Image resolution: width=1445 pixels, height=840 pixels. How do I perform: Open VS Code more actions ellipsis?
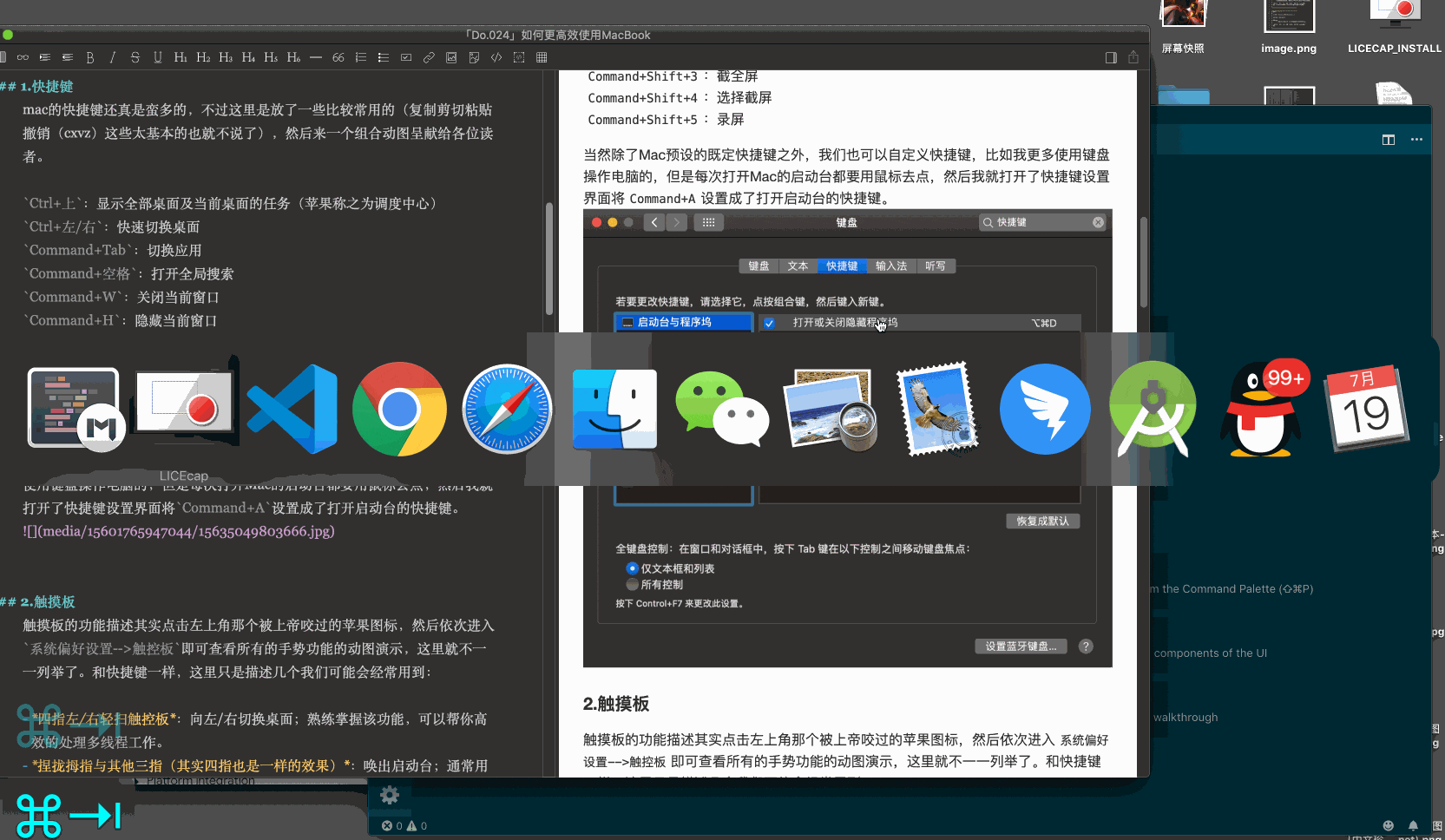[x=1416, y=140]
